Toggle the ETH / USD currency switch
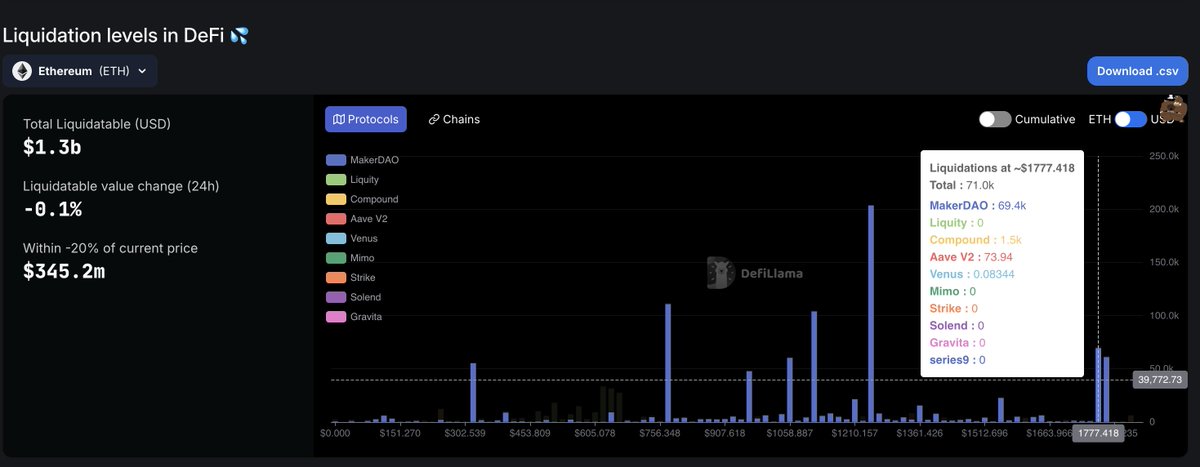Screen dimensions: 1200x467 (x=1130, y=119)
